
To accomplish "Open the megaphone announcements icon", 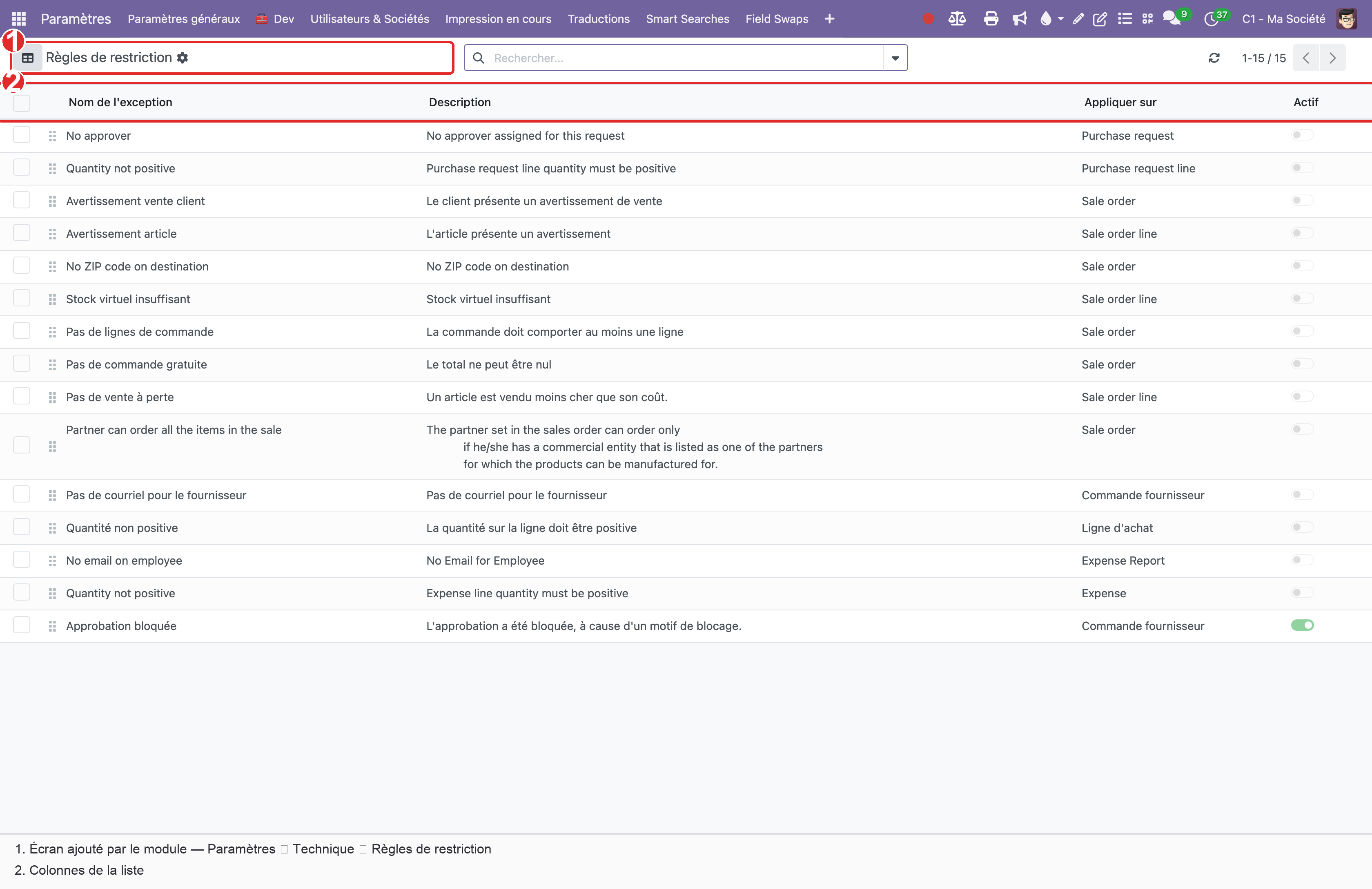I will tap(1019, 19).
